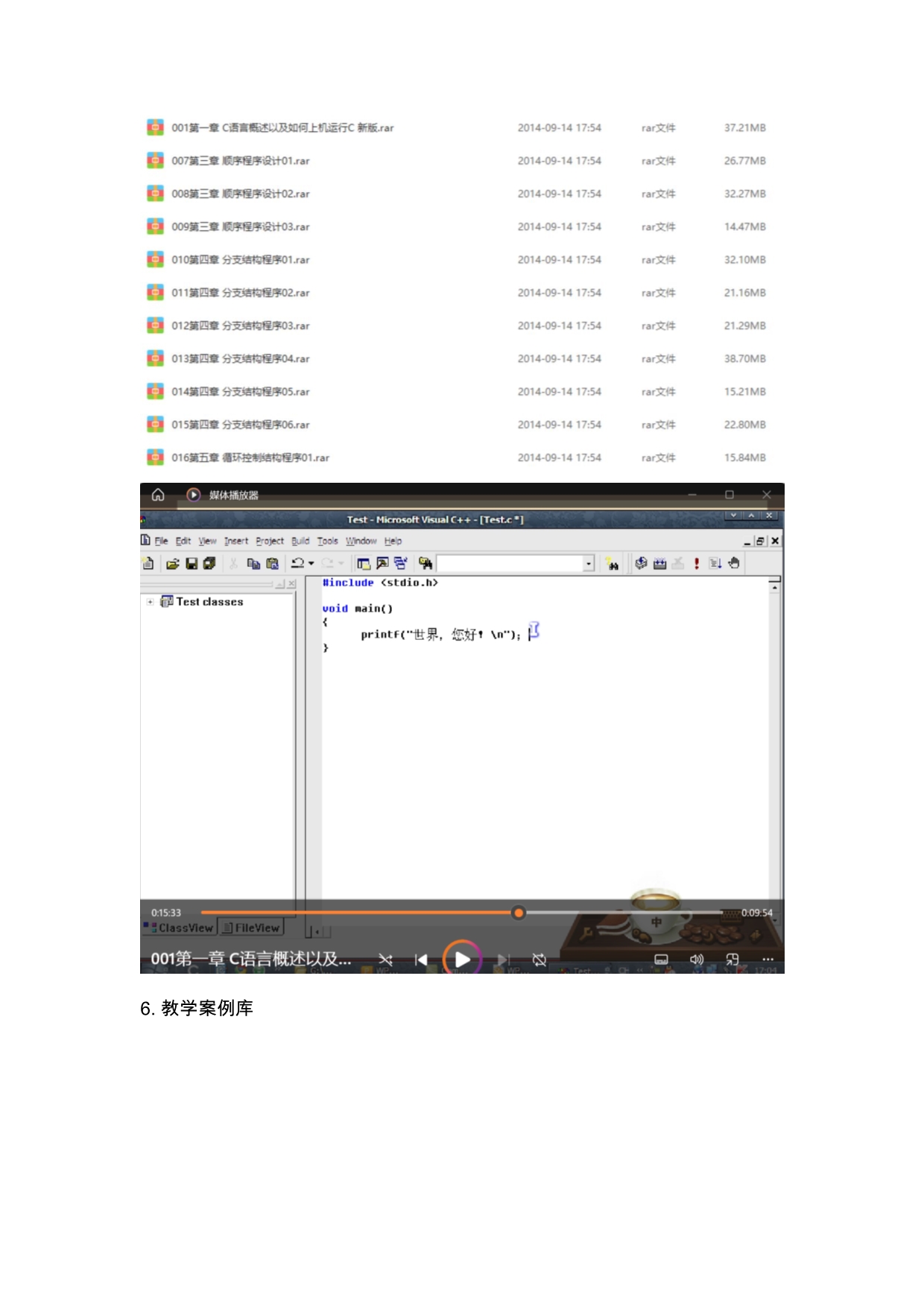Open 016第五章 循环控制结构程序01.rar file
Viewport: 924px width, 1306px height.
pos(250,457)
